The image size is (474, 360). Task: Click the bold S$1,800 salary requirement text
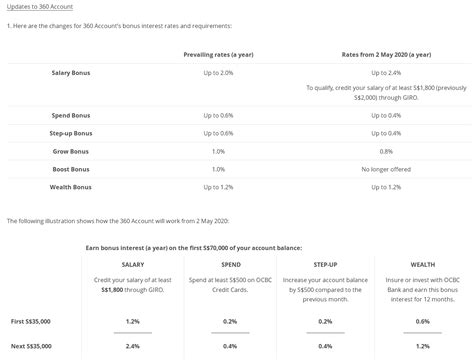tap(112, 290)
